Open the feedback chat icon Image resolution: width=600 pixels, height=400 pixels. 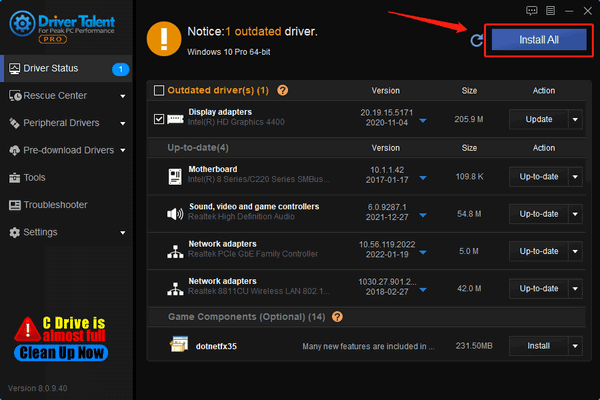point(532,11)
